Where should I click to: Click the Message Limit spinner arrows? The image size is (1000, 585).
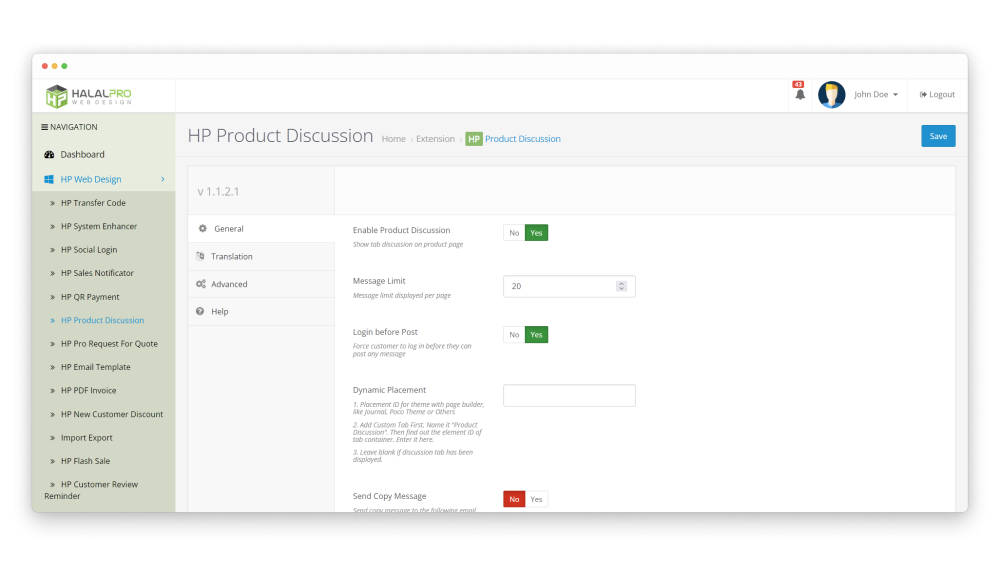[621, 287]
